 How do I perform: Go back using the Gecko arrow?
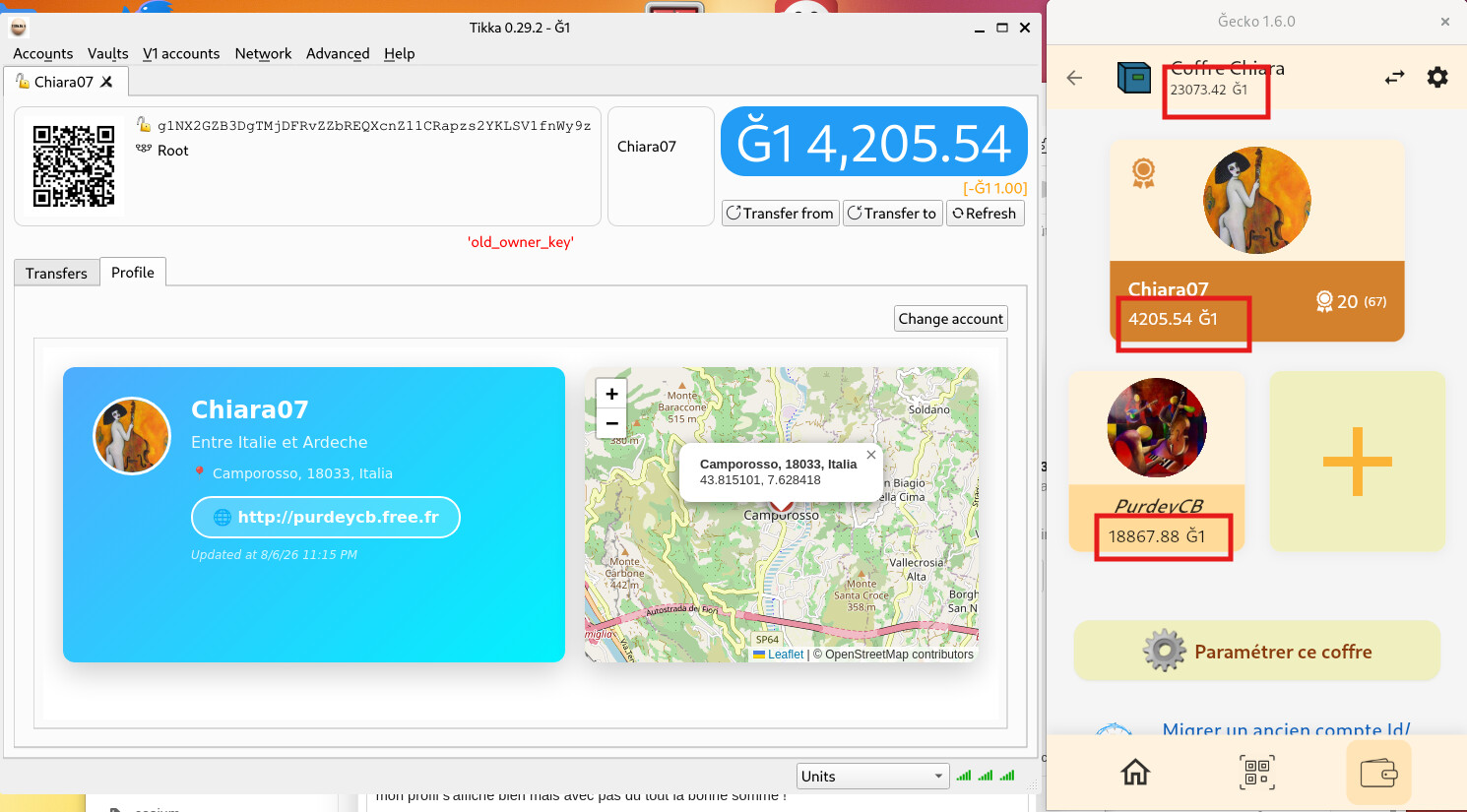coord(1074,77)
